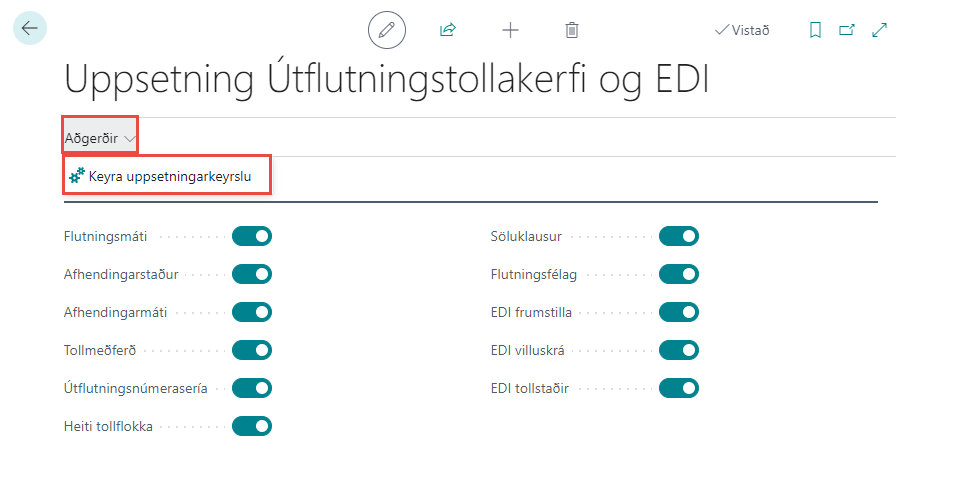
Task: Click the pencil edit icon
Action: 387,30
